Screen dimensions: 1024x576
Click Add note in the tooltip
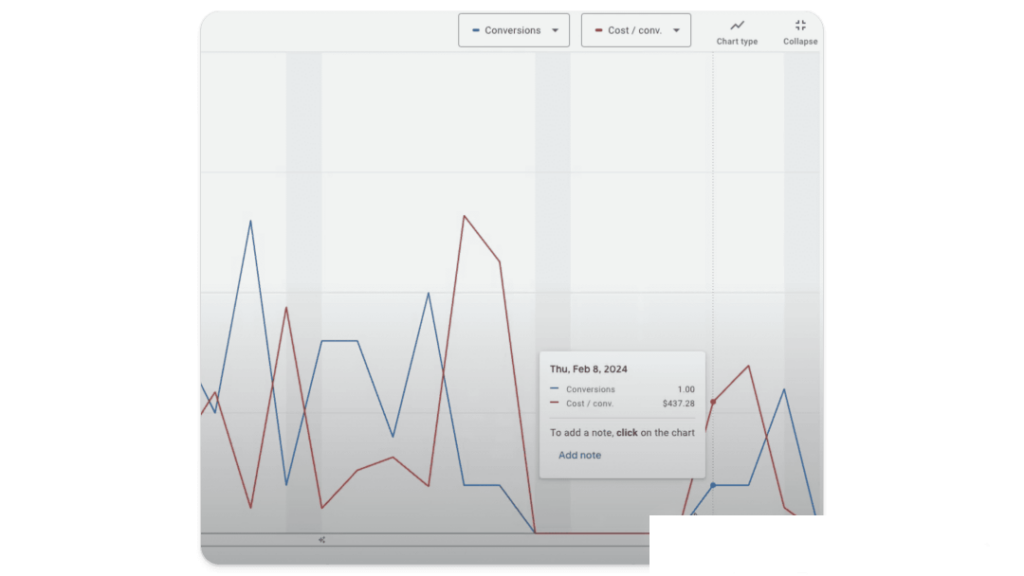[x=579, y=455]
